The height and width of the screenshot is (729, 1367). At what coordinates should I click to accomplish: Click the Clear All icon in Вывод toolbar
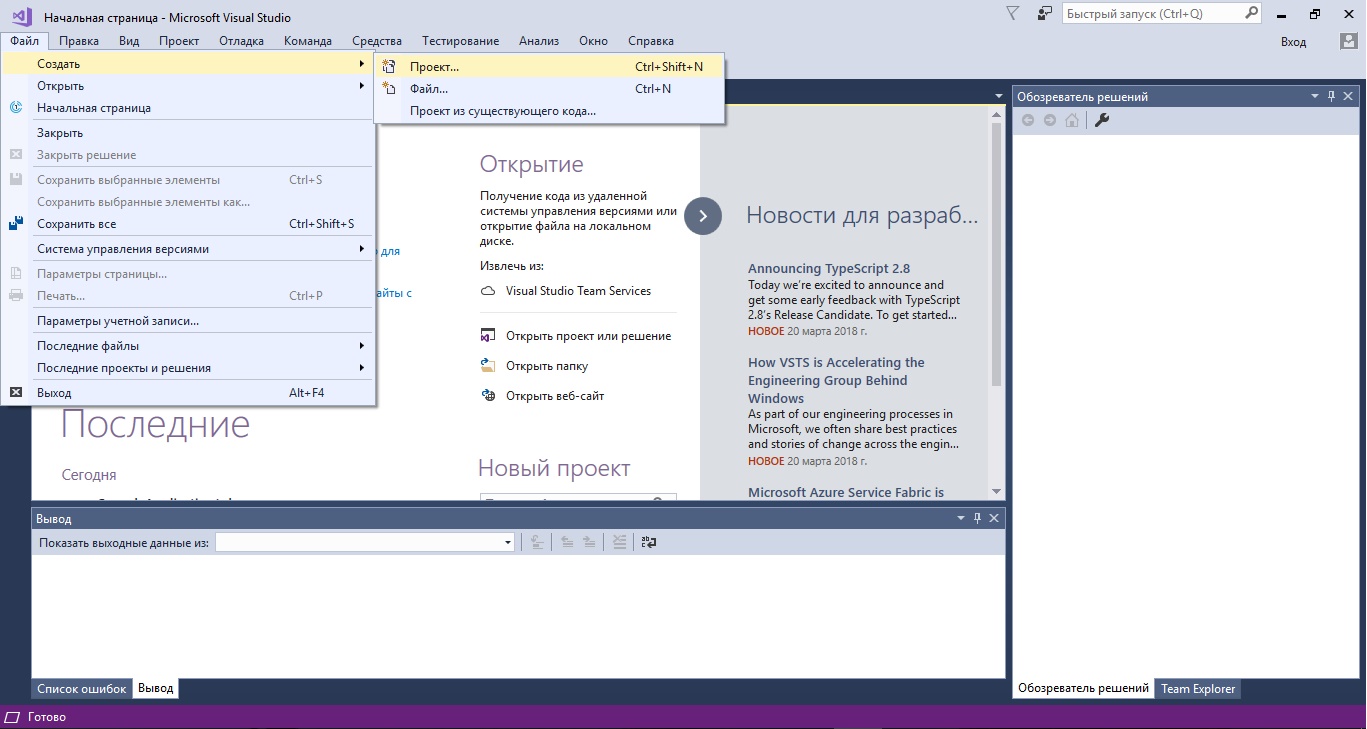(620, 542)
